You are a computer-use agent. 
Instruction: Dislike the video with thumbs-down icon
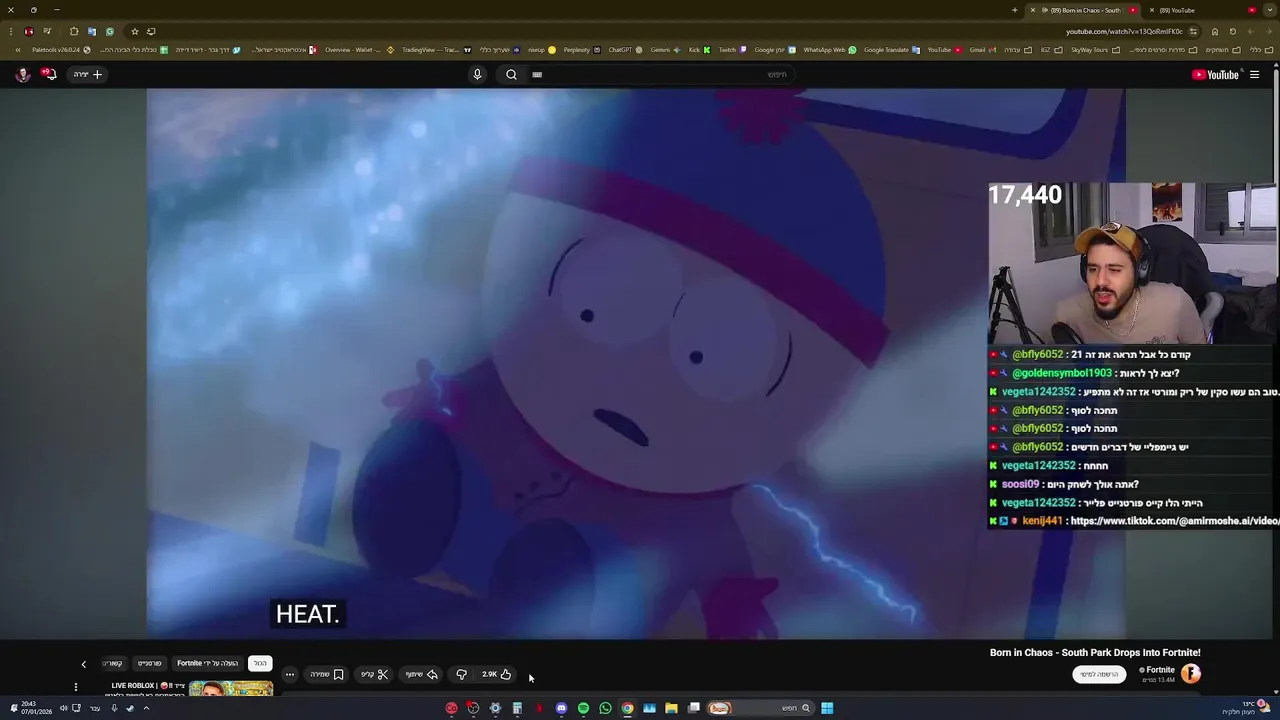coord(461,674)
